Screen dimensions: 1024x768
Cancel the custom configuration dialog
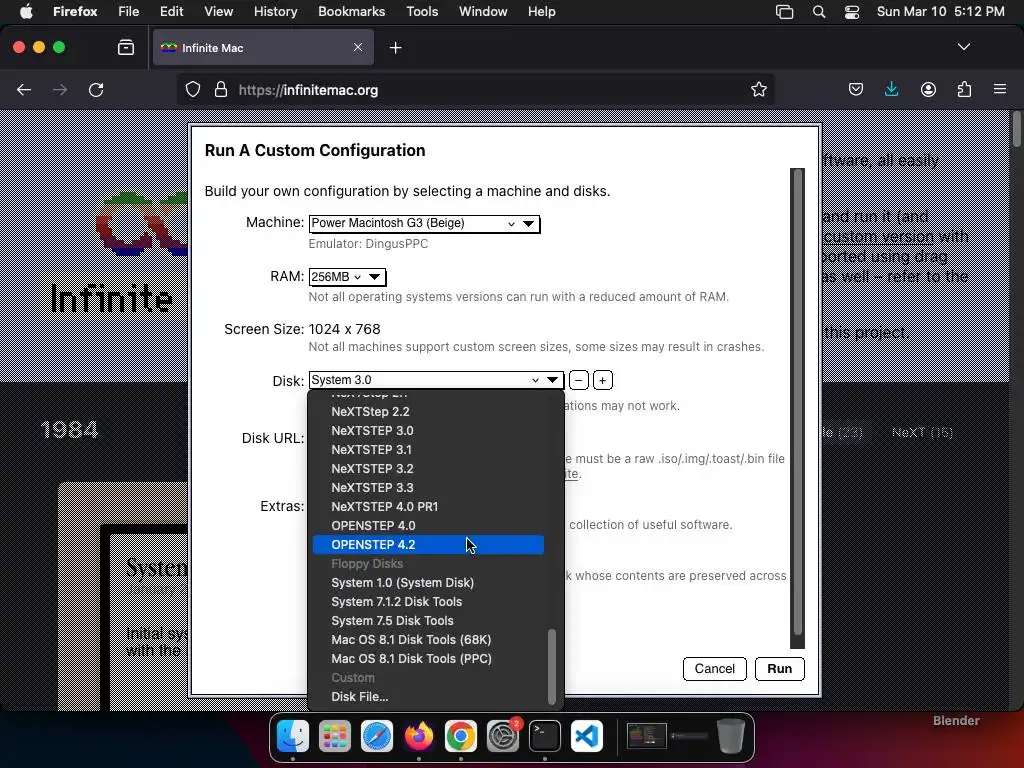(714, 669)
